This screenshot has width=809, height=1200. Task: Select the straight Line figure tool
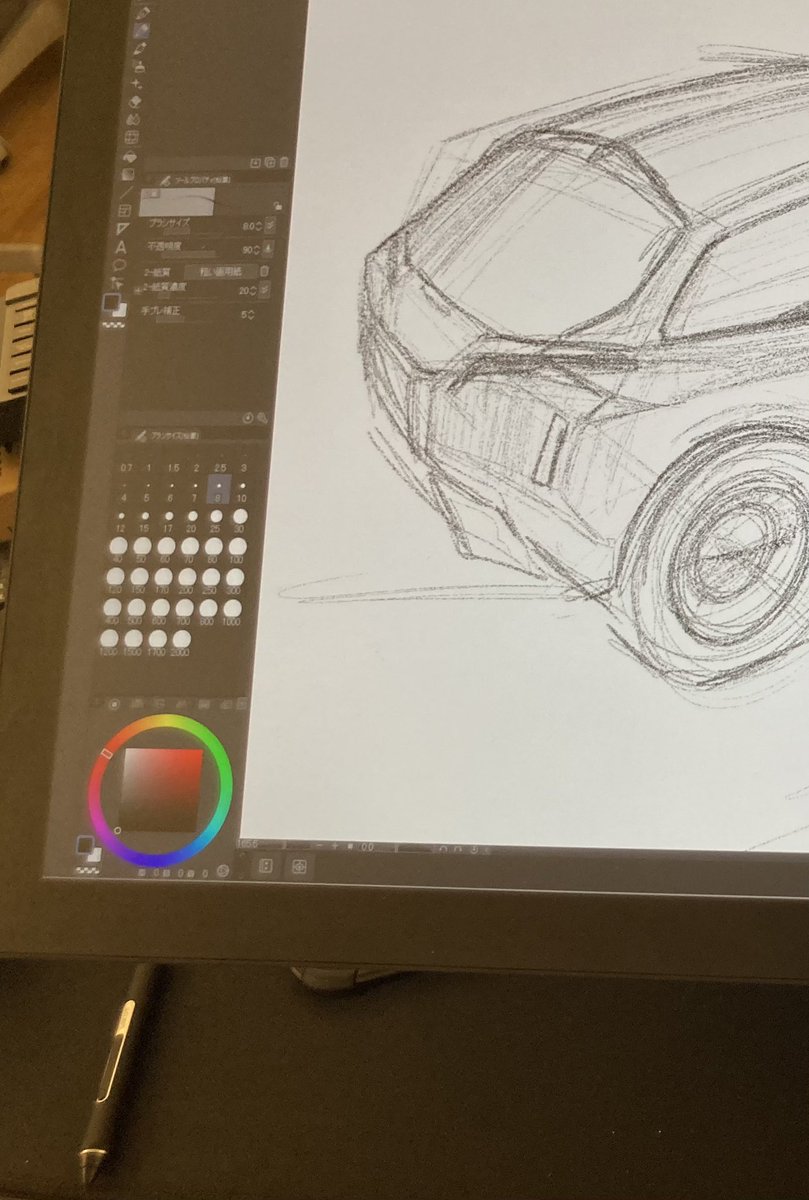127,192
